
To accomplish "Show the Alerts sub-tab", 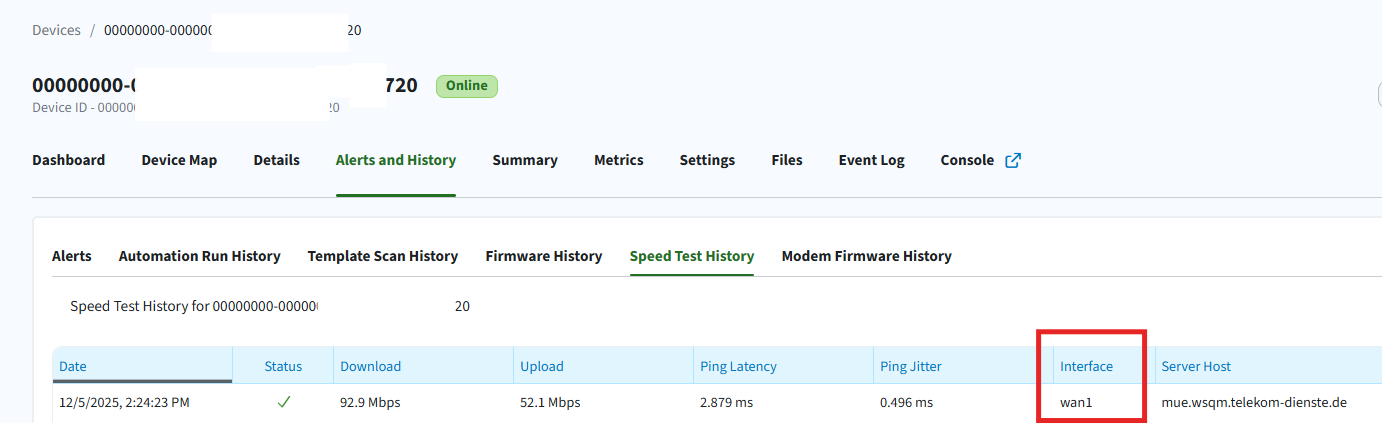I will pos(71,256).
